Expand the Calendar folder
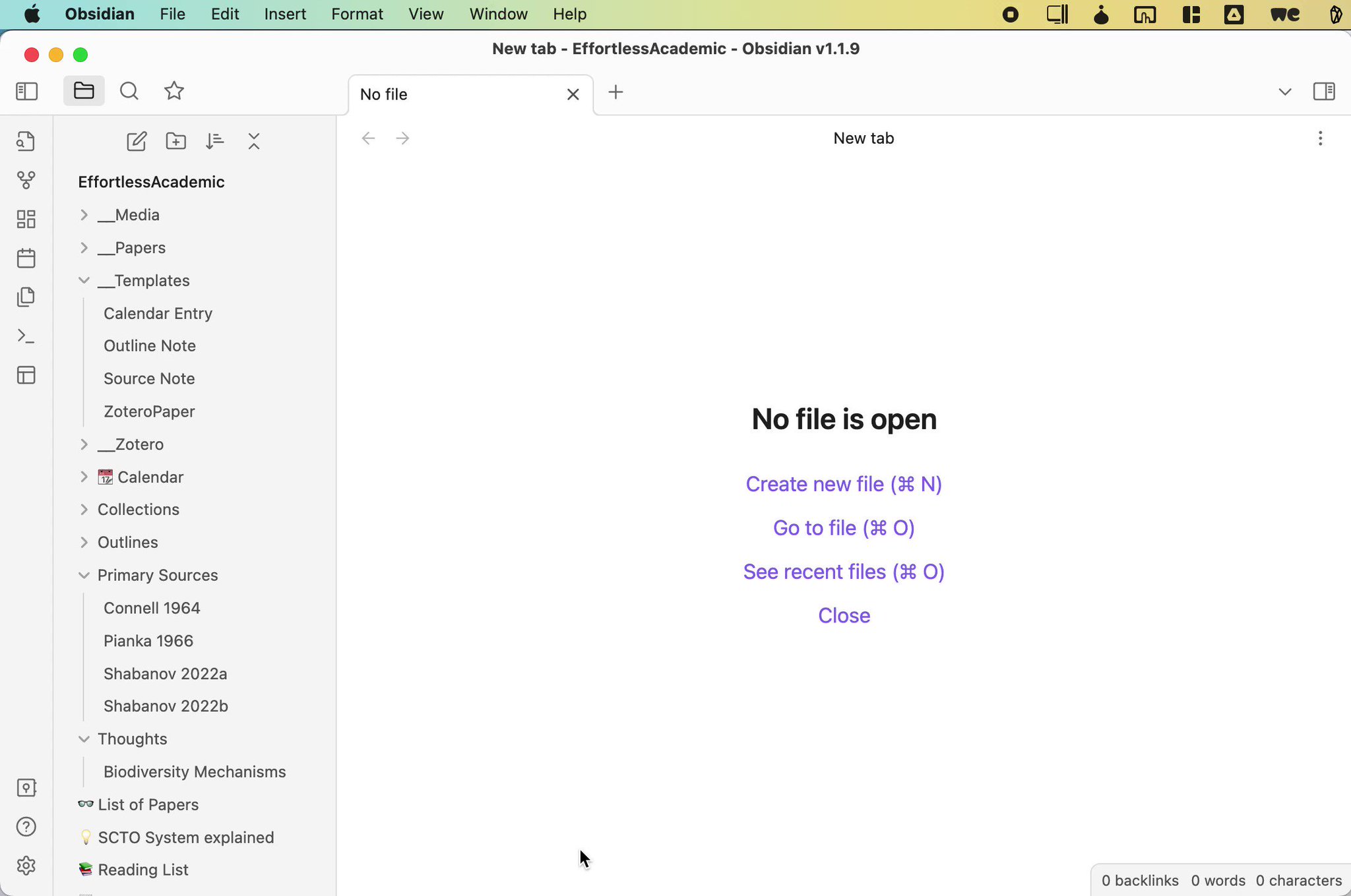This screenshot has width=1351, height=896. pyautogui.click(x=83, y=477)
